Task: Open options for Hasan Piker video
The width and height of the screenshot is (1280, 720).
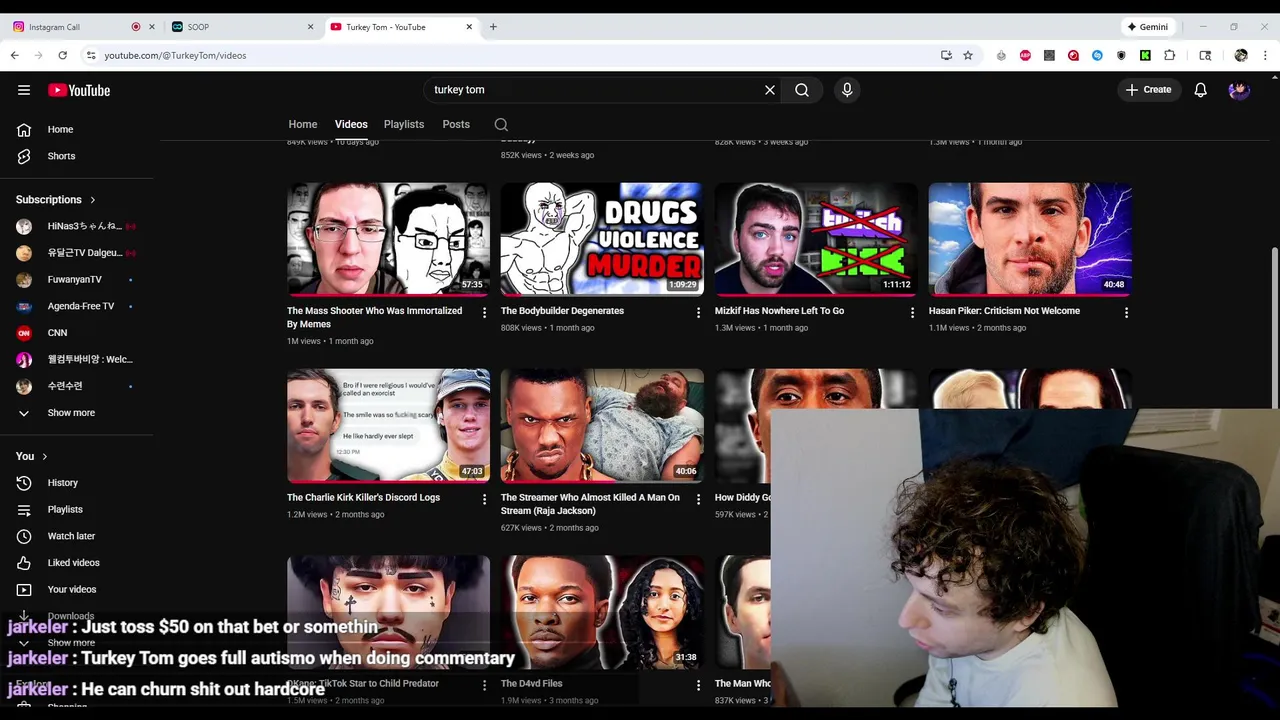Action: pyautogui.click(x=1126, y=313)
